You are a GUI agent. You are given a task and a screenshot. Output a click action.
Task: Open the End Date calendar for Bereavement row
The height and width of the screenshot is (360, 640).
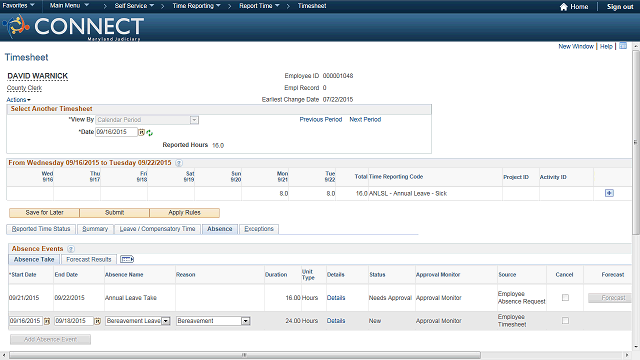[x=98, y=321]
